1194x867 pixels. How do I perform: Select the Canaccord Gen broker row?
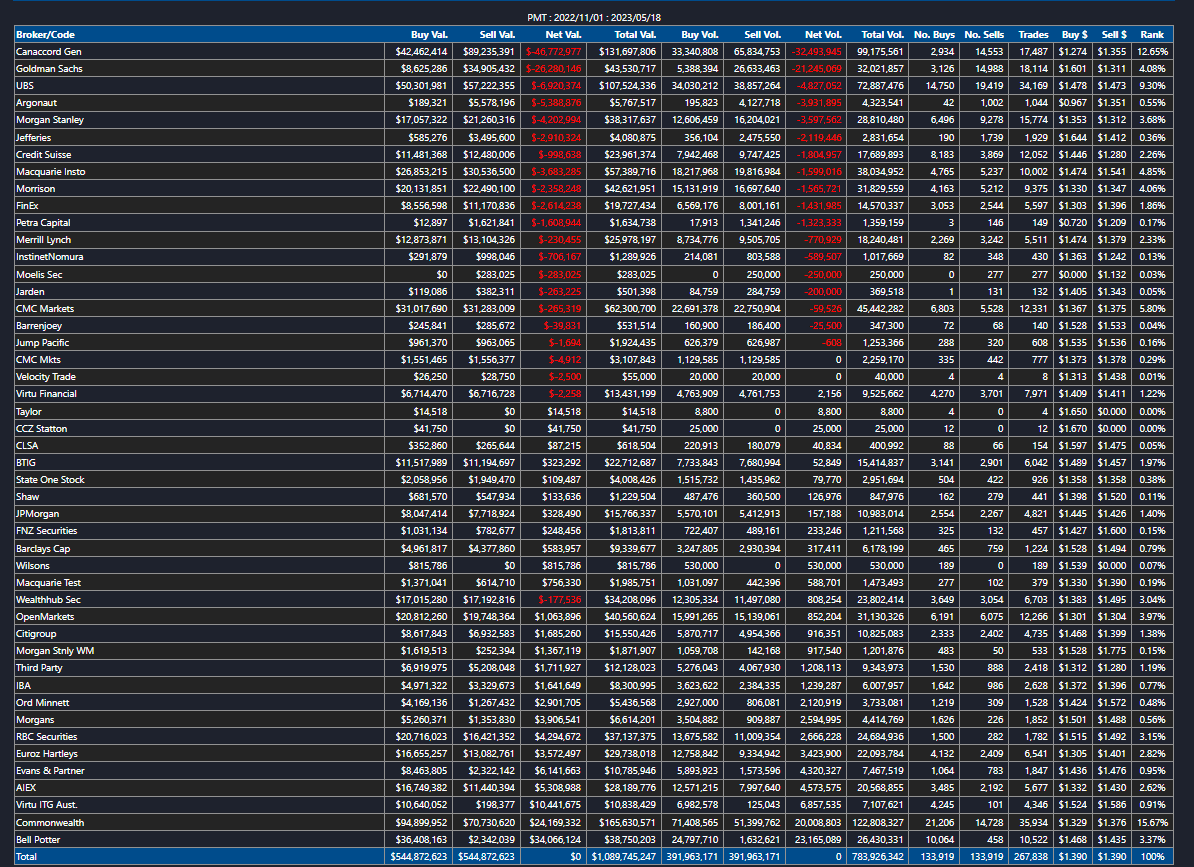coord(594,52)
